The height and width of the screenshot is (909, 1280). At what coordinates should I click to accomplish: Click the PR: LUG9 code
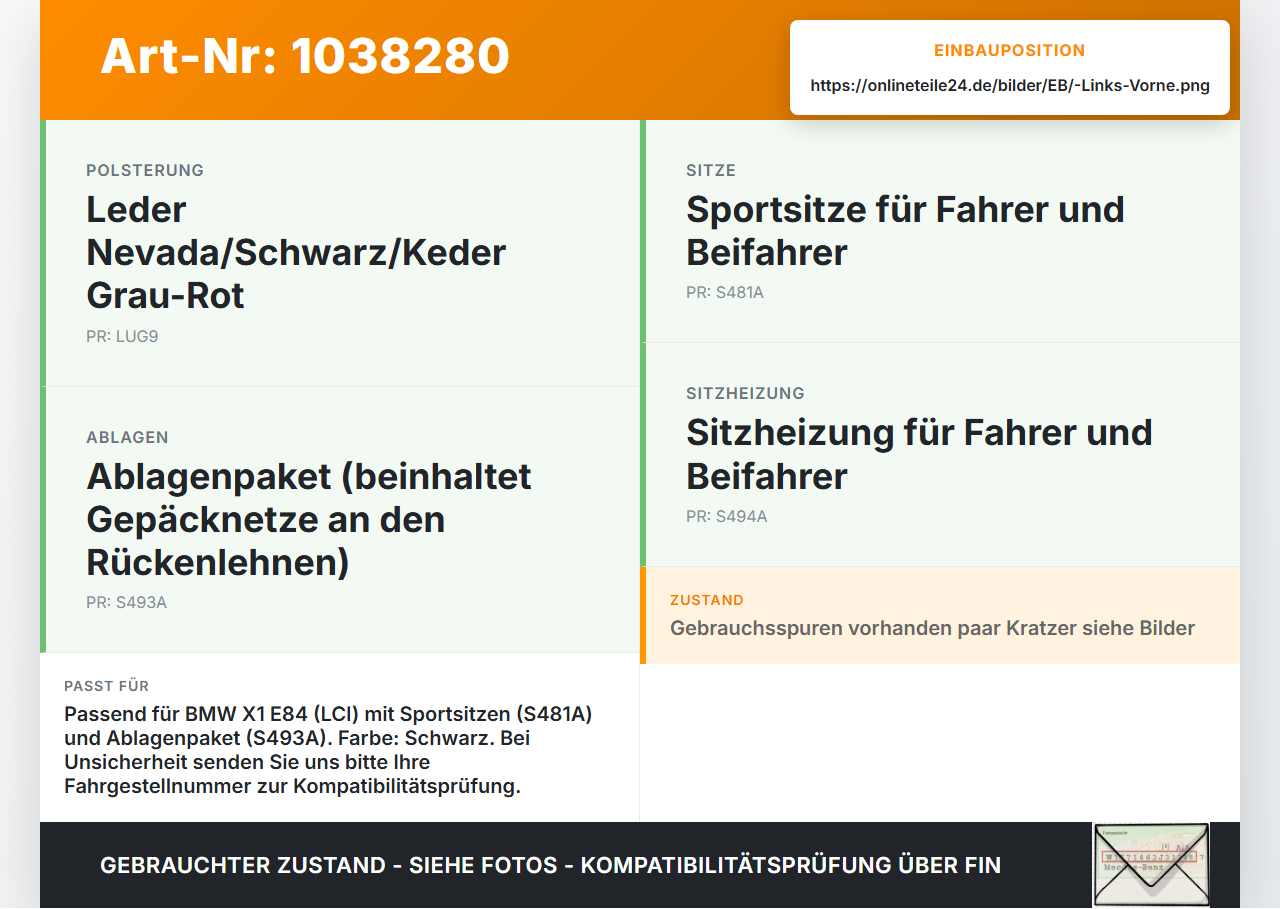point(122,337)
